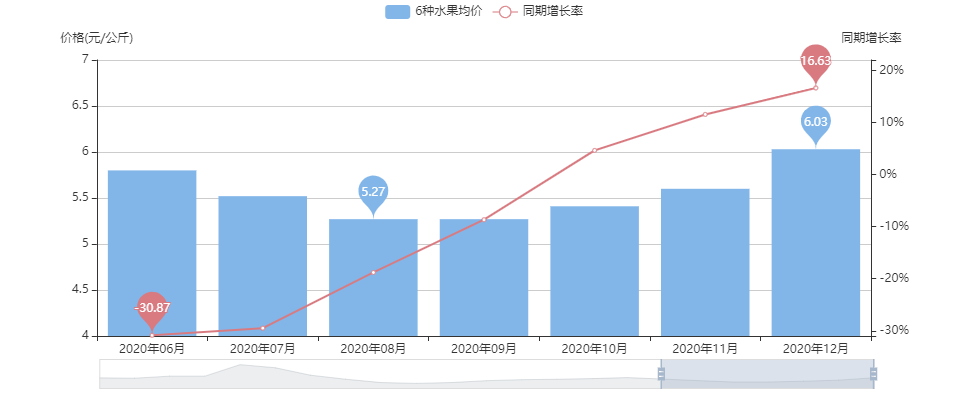The image size is (968, 396).
Task: Click growth line point for 2020年12月
Action: pos(816,88)
